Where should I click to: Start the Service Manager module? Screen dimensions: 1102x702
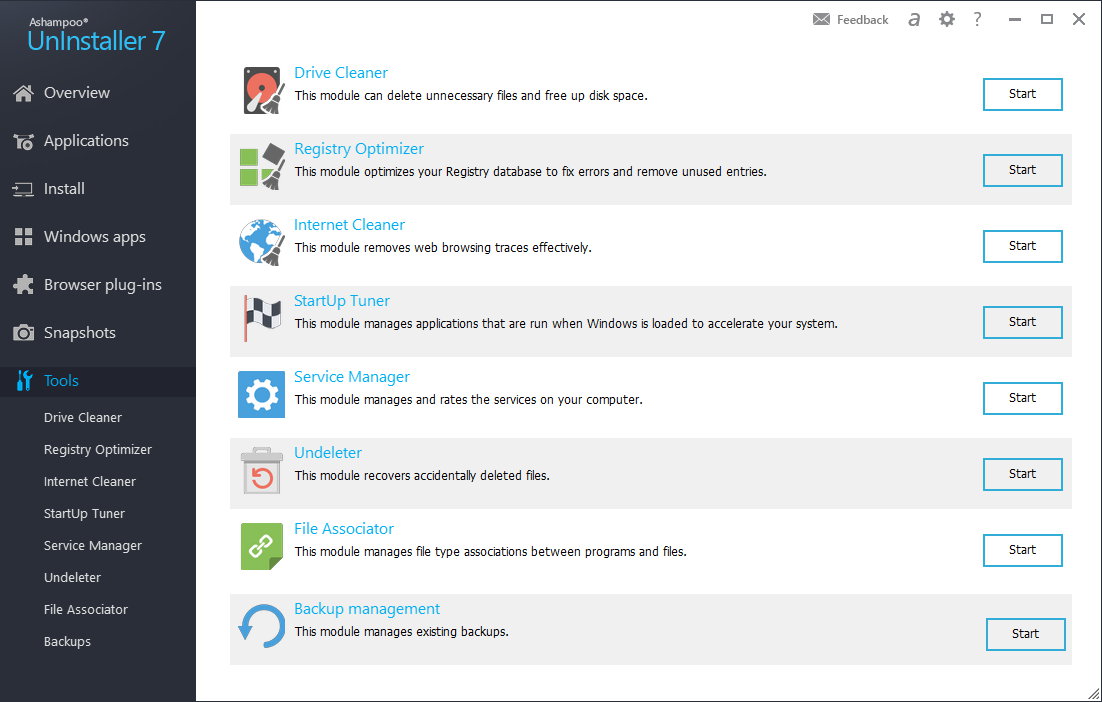(x=1022, y=398)
